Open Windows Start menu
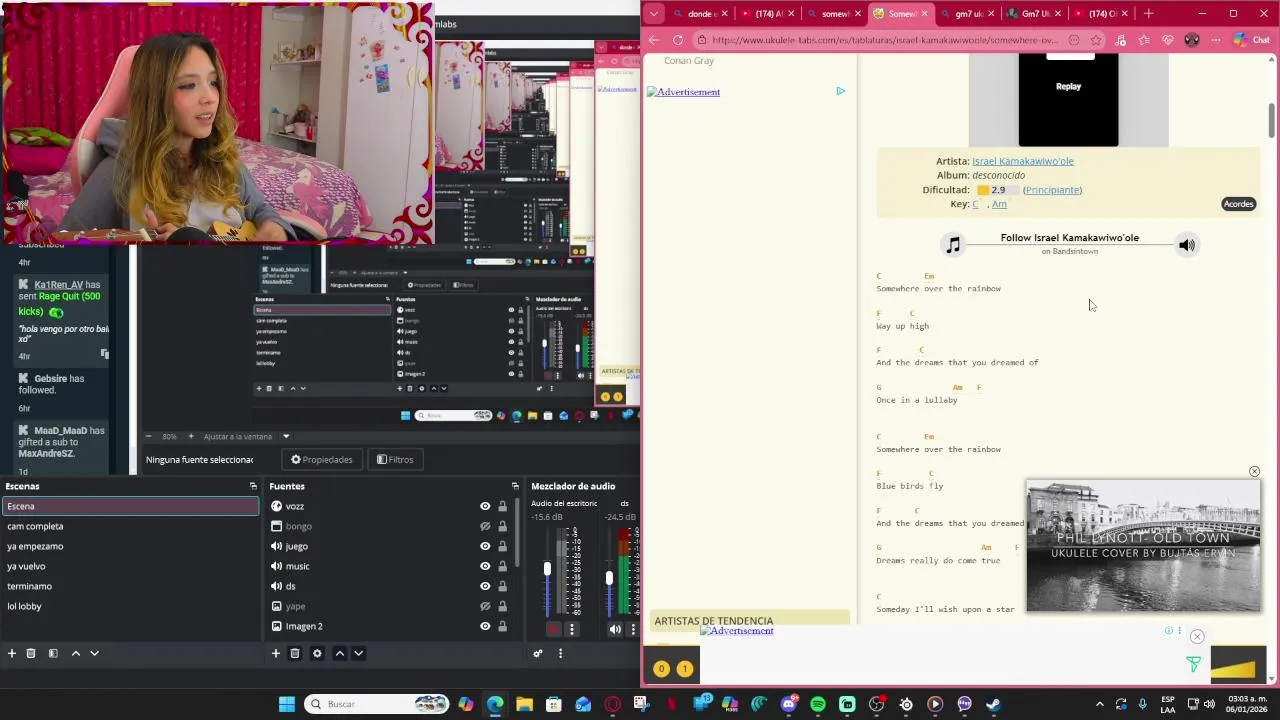The width and height of the screenshot is (1280, 720). click(287, 704)
